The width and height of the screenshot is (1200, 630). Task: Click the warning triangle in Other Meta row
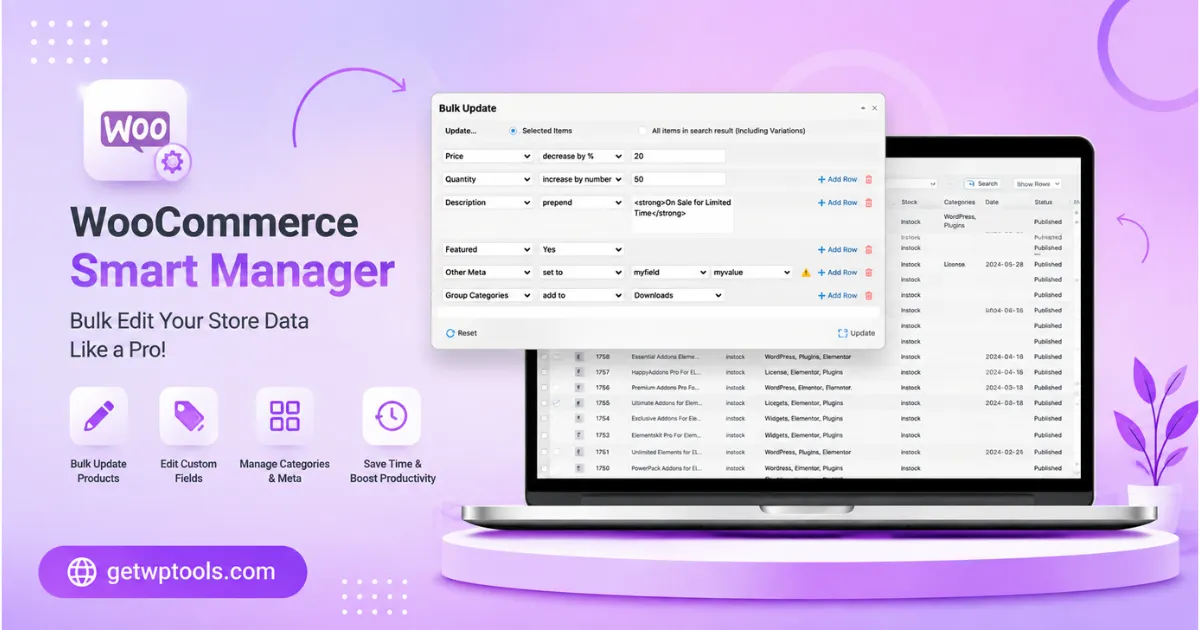806,272
